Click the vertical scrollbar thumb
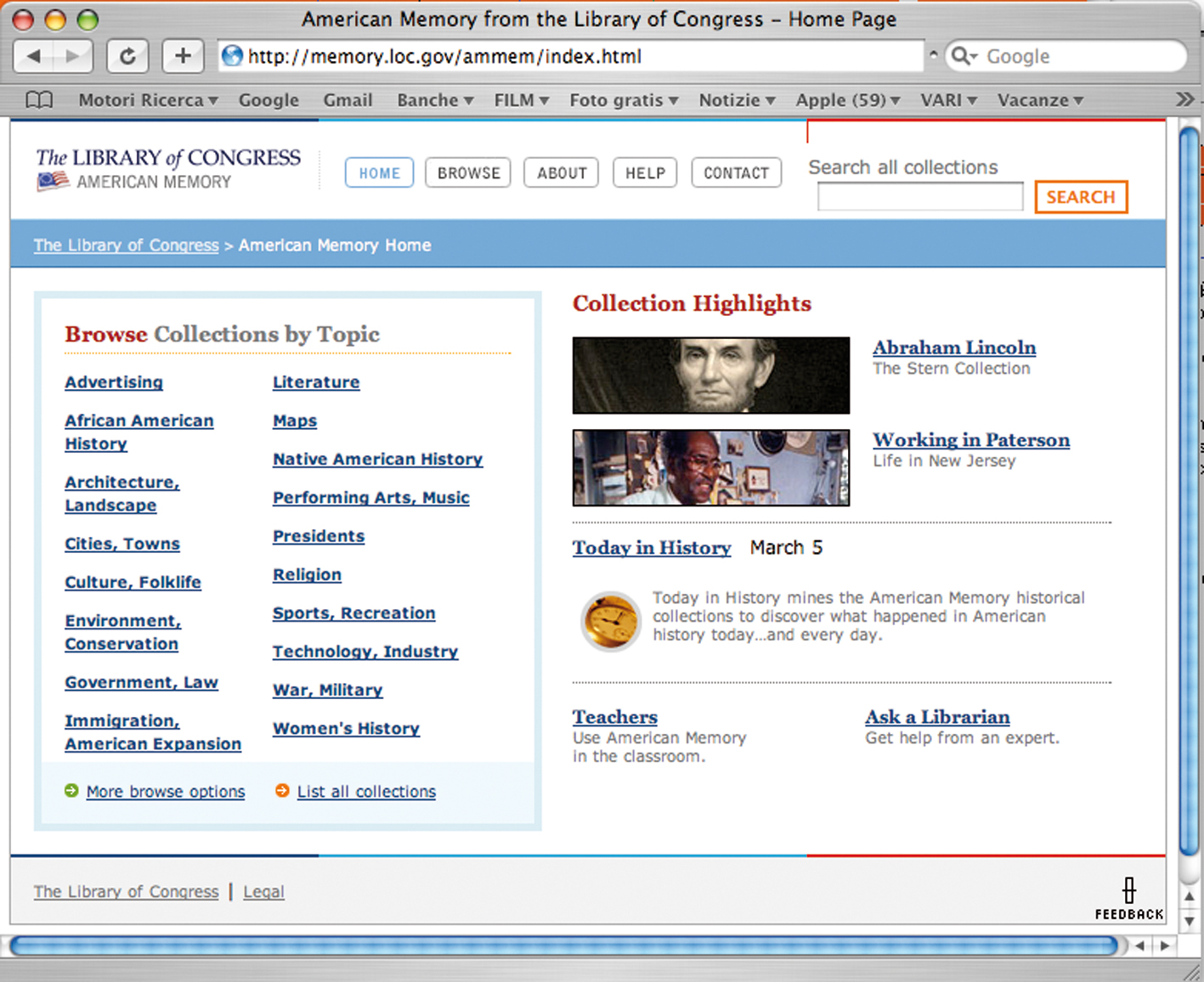The image size is (1204, 982). [1189, 491]
